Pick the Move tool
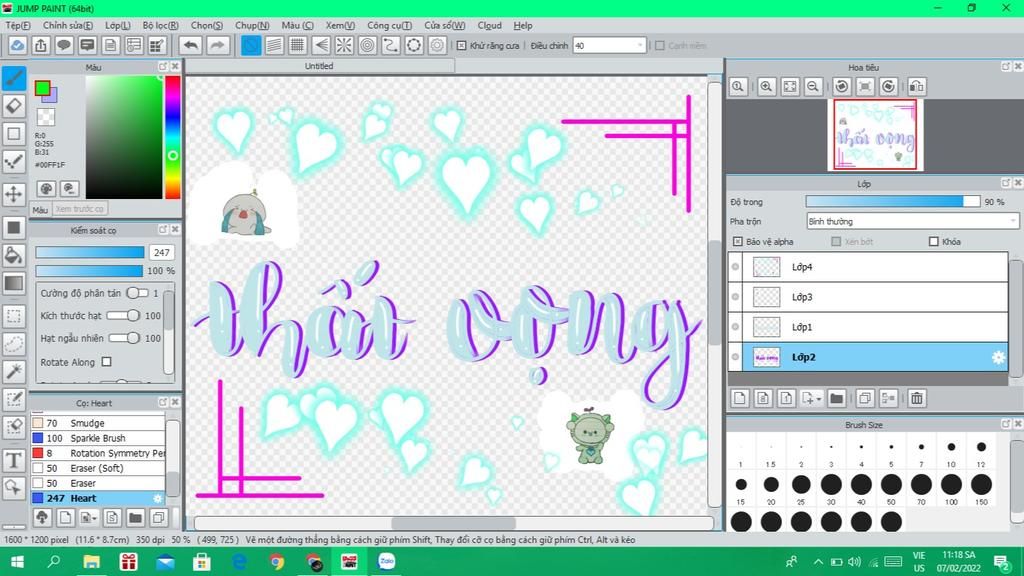Image resolution: width=1024 pixels, height=576 pixels. coord(14,194)
